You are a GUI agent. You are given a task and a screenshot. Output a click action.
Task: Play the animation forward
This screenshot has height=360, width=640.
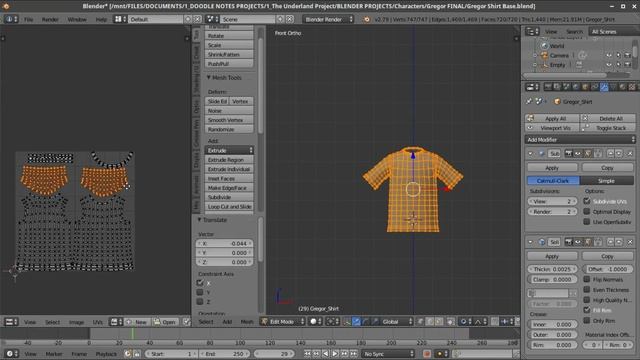[x=335, y=354]
